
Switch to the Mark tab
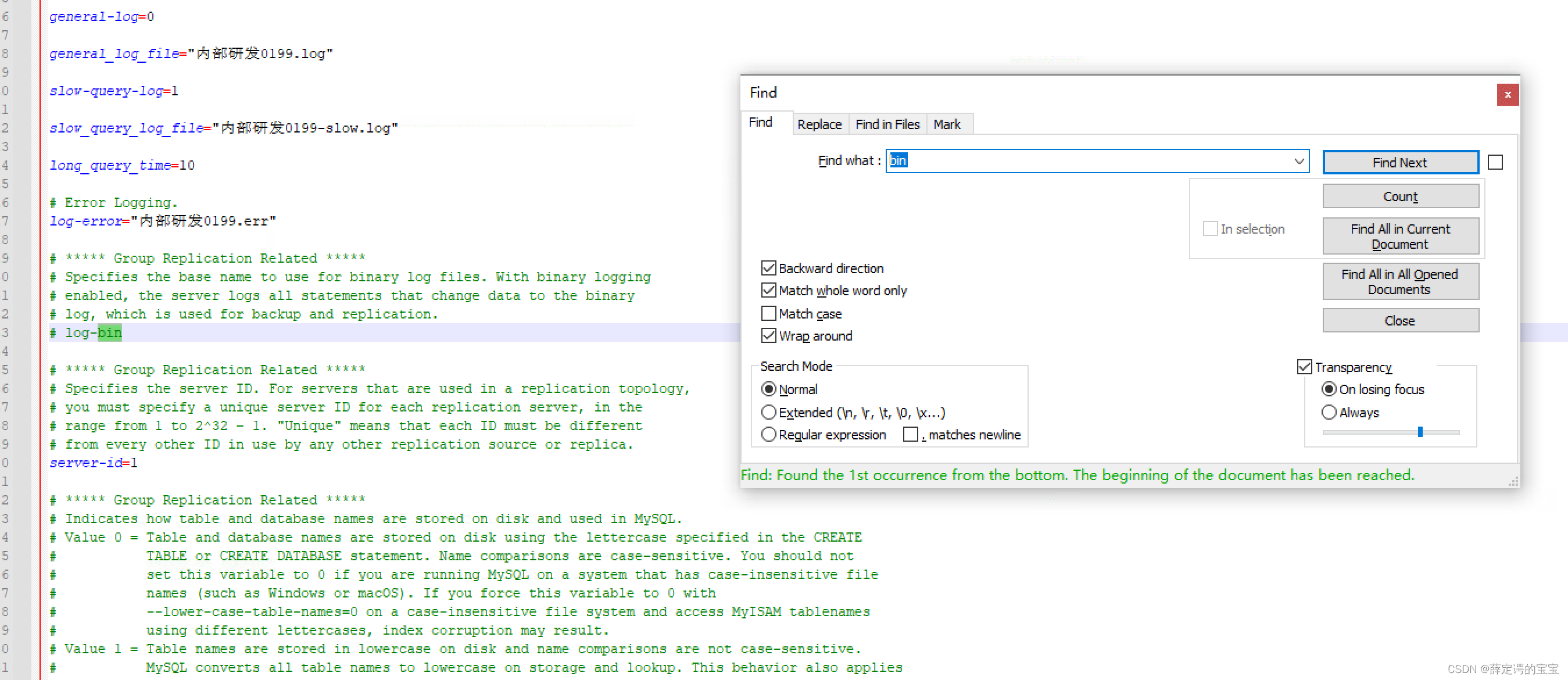click(x=947, y=124)
